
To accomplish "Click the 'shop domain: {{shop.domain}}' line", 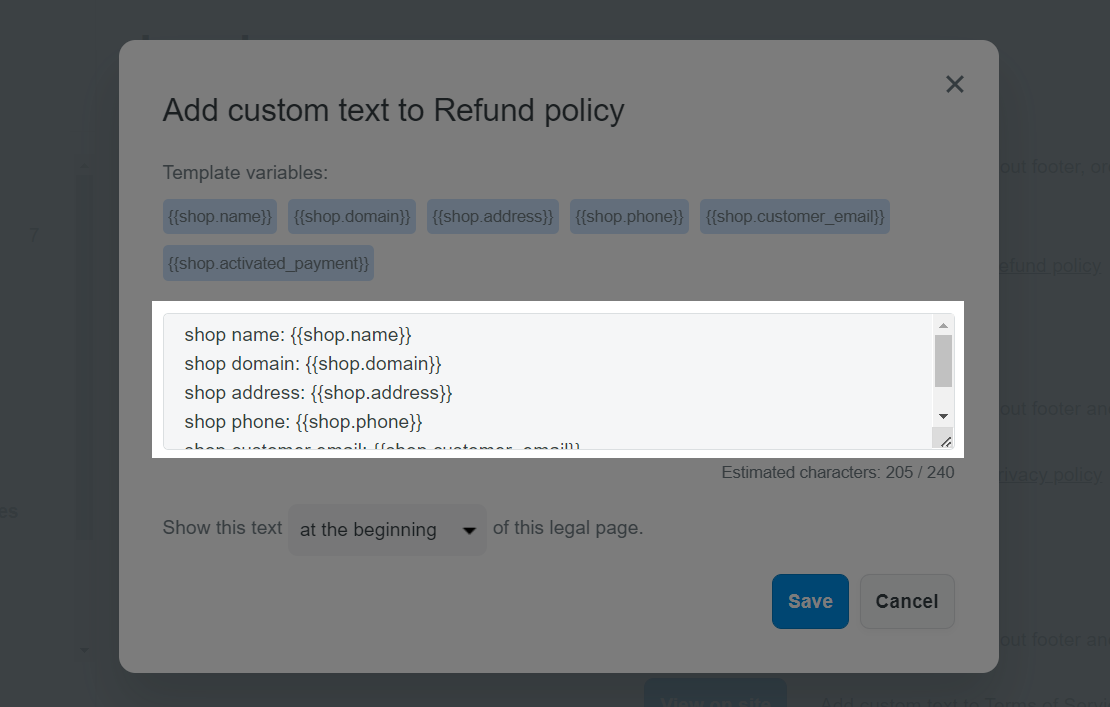I will click(x=313, y=364).
